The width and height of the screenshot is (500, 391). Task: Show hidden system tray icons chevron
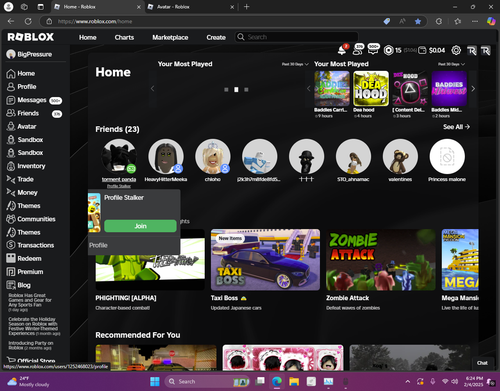click(x=408, y=381)
